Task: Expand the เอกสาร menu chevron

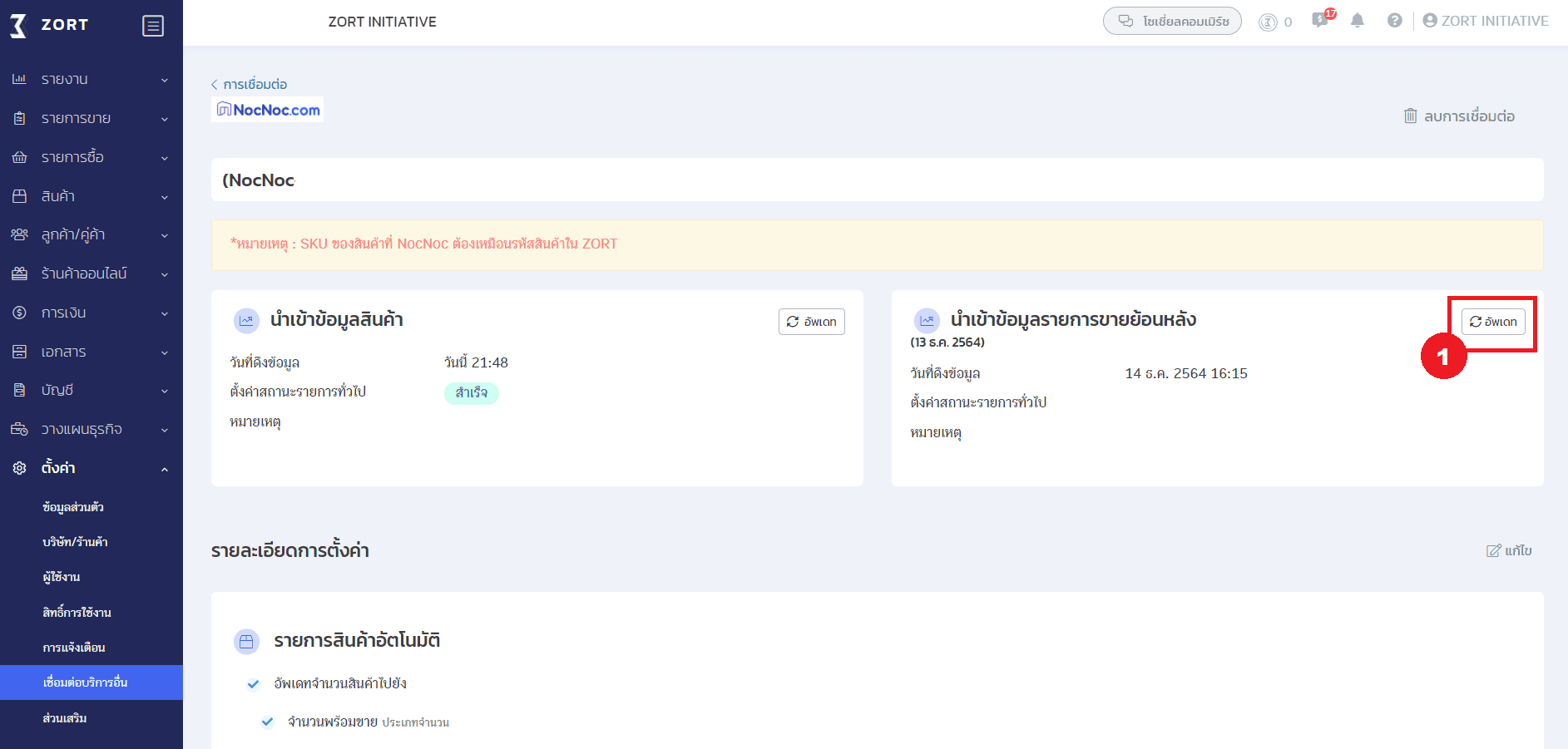Action: (165, 352)
